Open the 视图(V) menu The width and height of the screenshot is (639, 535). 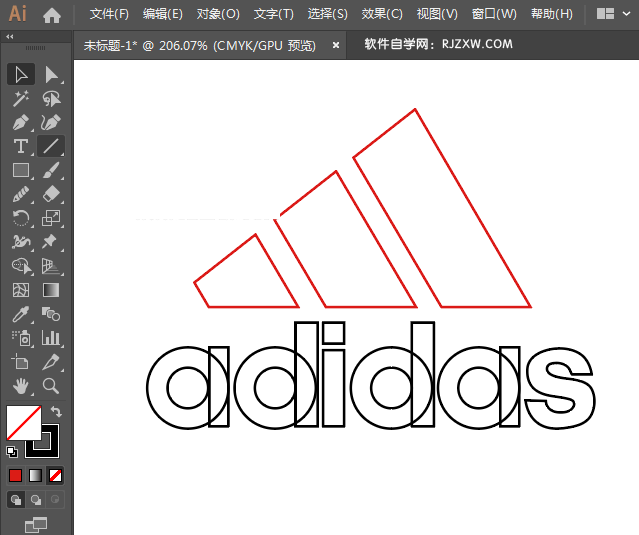point(437,15)
